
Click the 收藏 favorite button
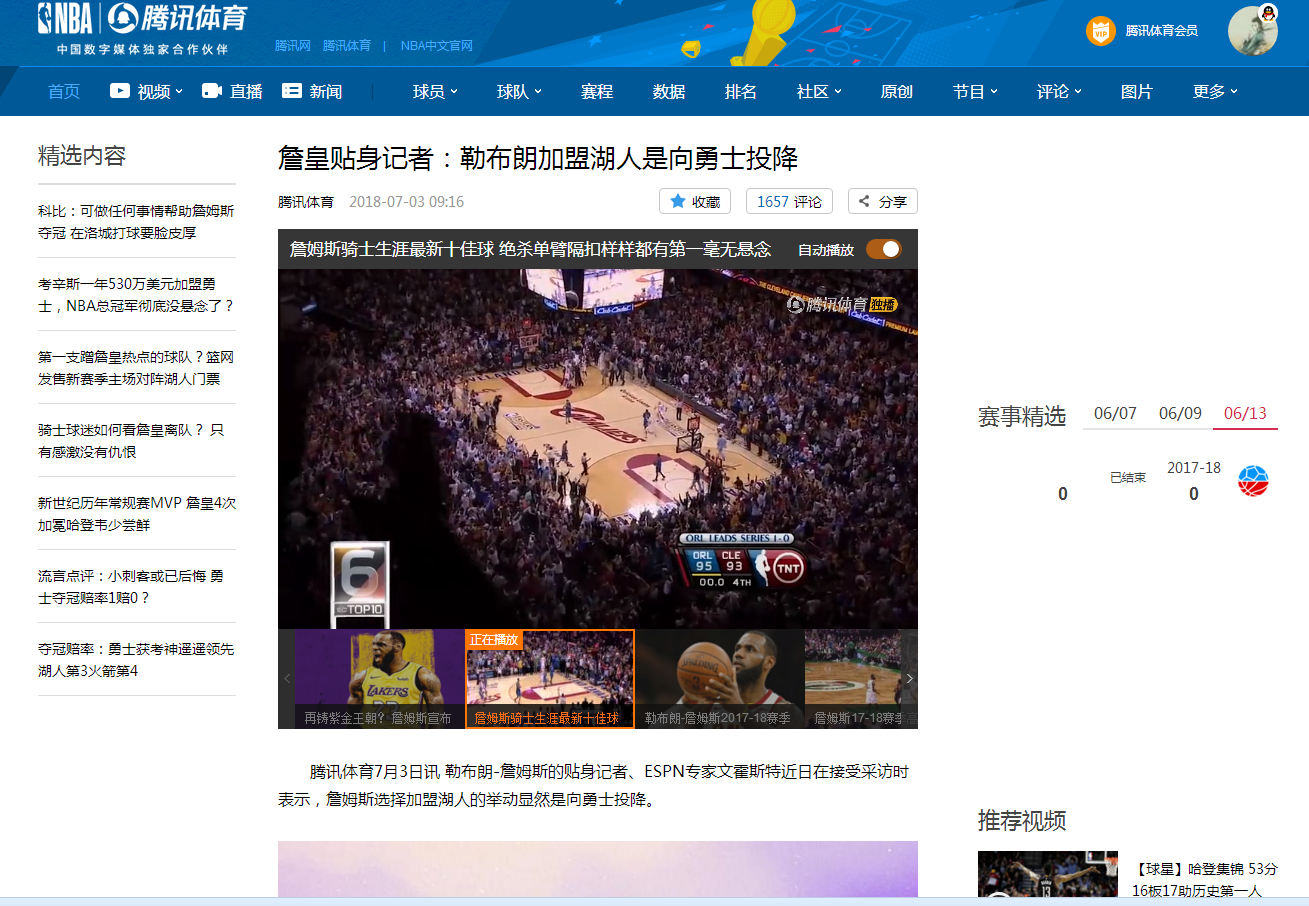pyautogui.click(x=695, y=201)
